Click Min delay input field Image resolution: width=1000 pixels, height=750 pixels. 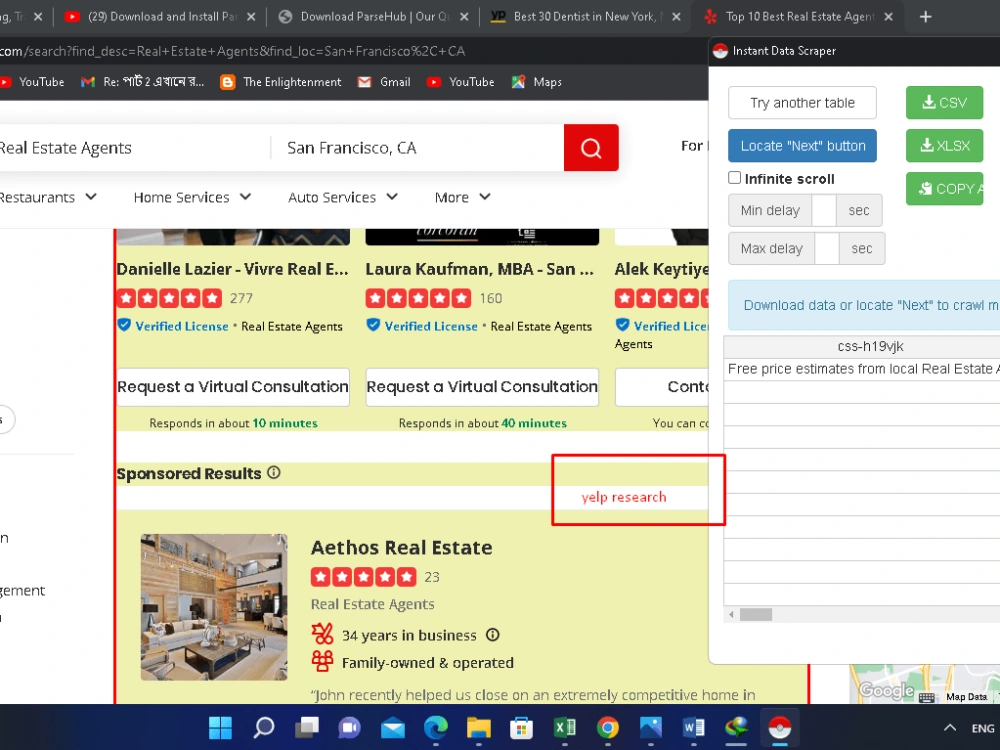click(823, 210)
